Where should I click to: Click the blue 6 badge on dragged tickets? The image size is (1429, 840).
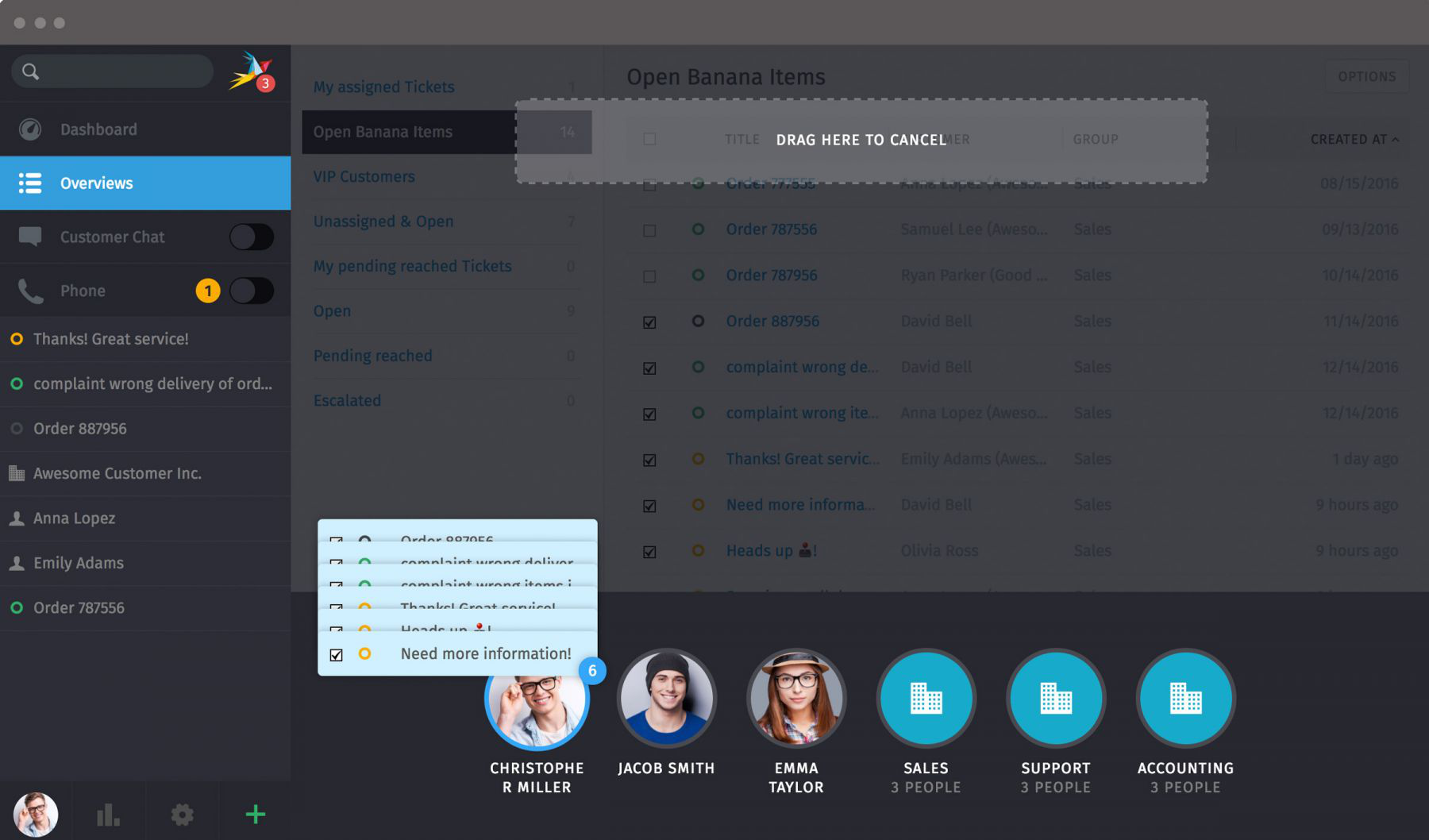click(x=592, y=671)
